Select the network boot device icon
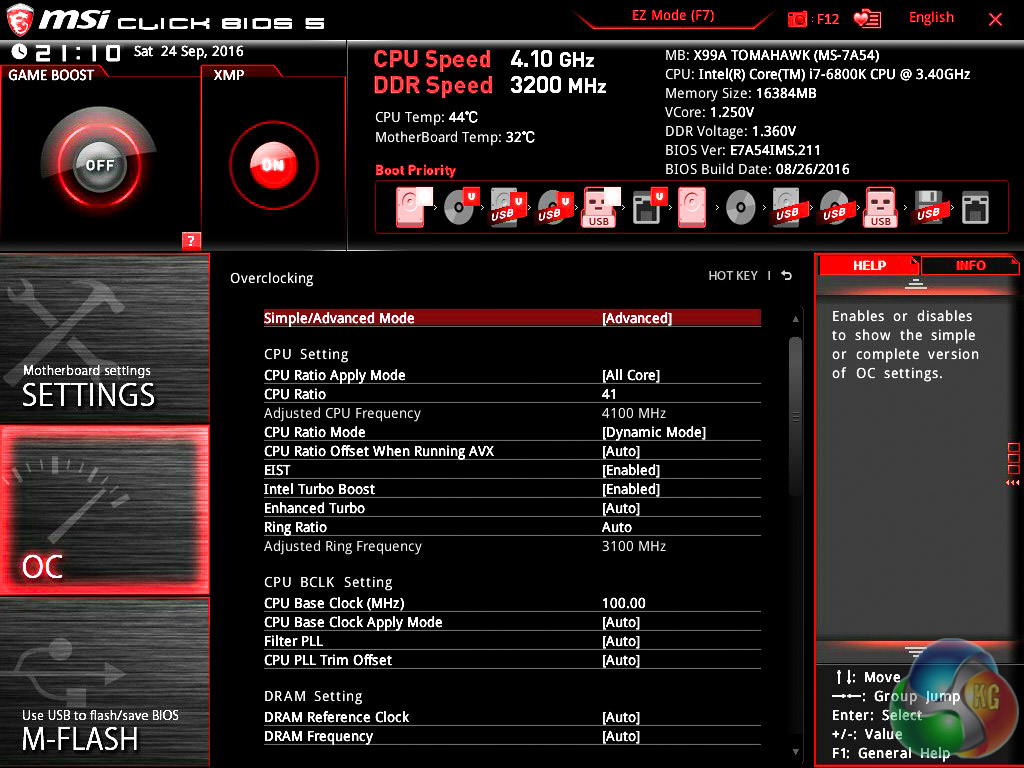This screenshot has width=1024, height=768. pyautogui.click(x=975, y=208)
